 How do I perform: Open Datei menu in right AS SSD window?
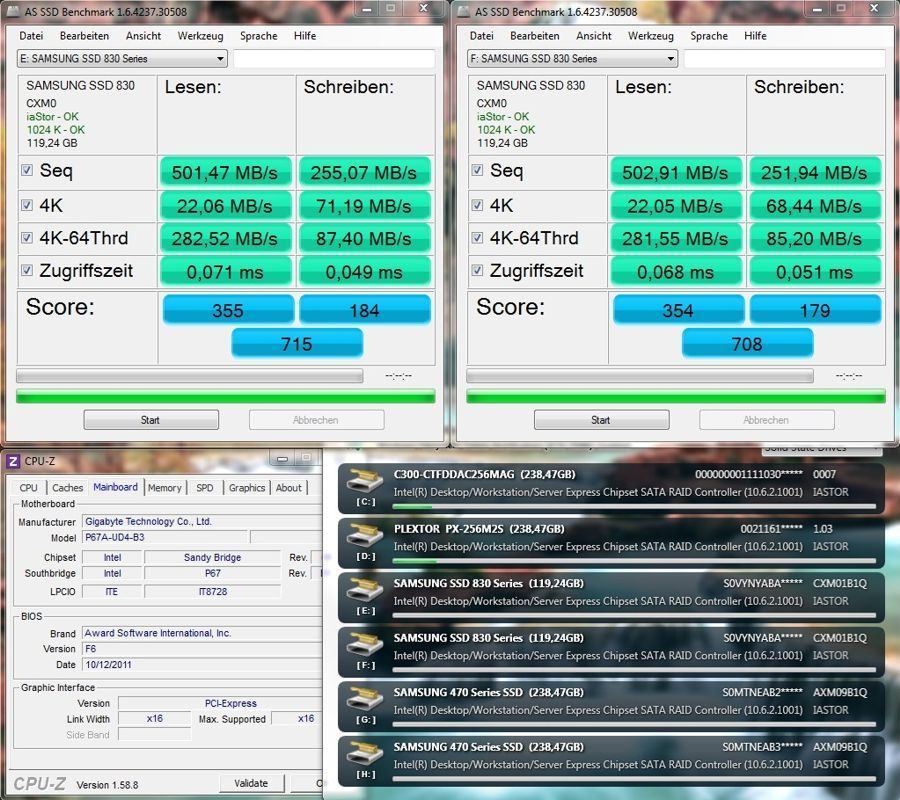point(482,36)
